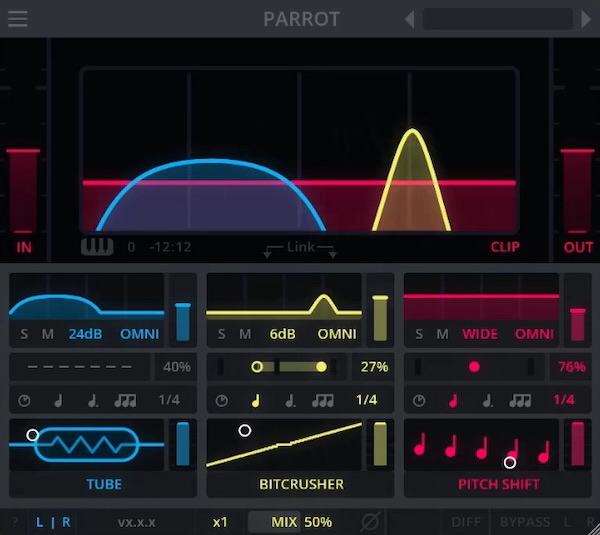Open yellow band 1/4 rate dropdown
This screenshot has width=600, height=535.
(367, 400)
